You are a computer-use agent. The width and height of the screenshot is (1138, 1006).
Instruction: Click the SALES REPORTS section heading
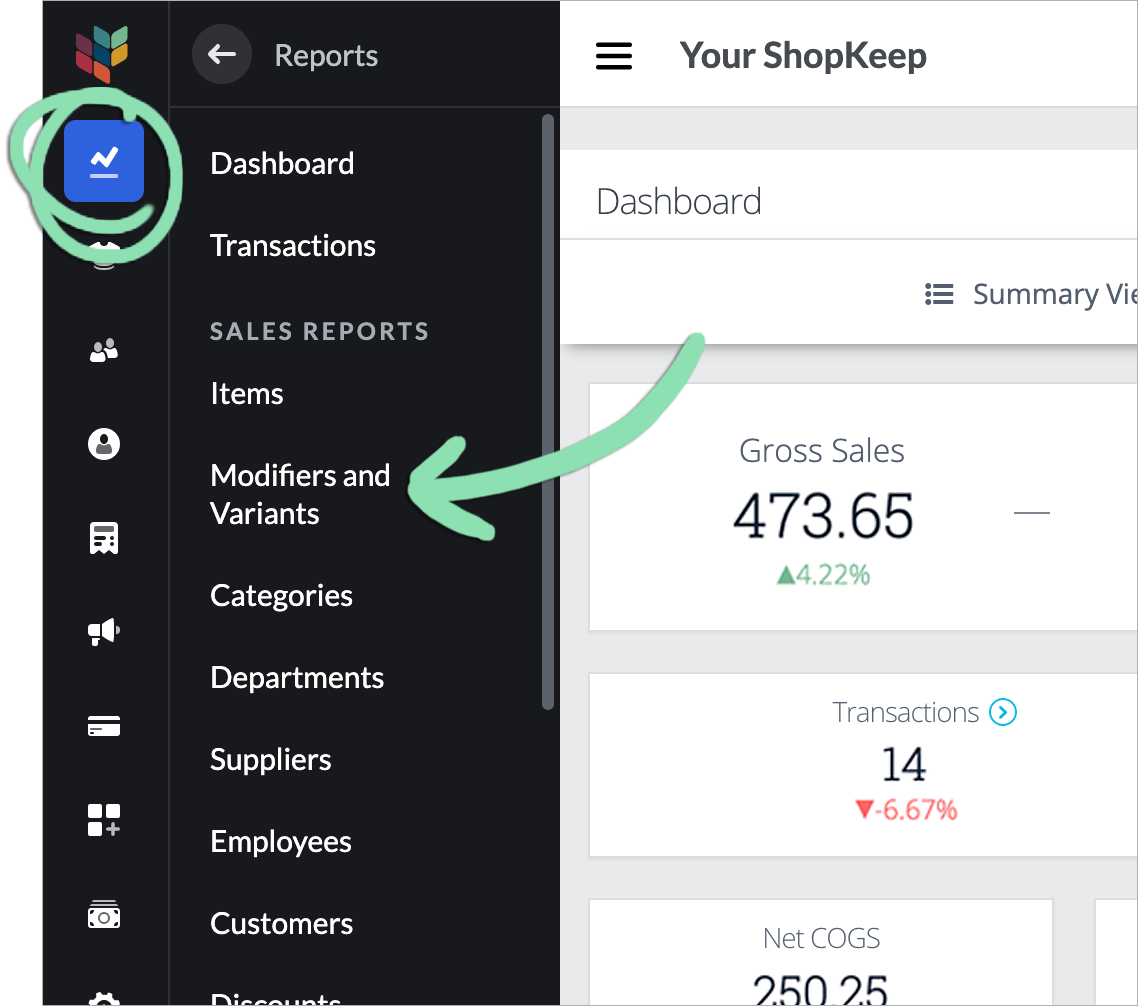pyautogui.click(x=319, y=332)
